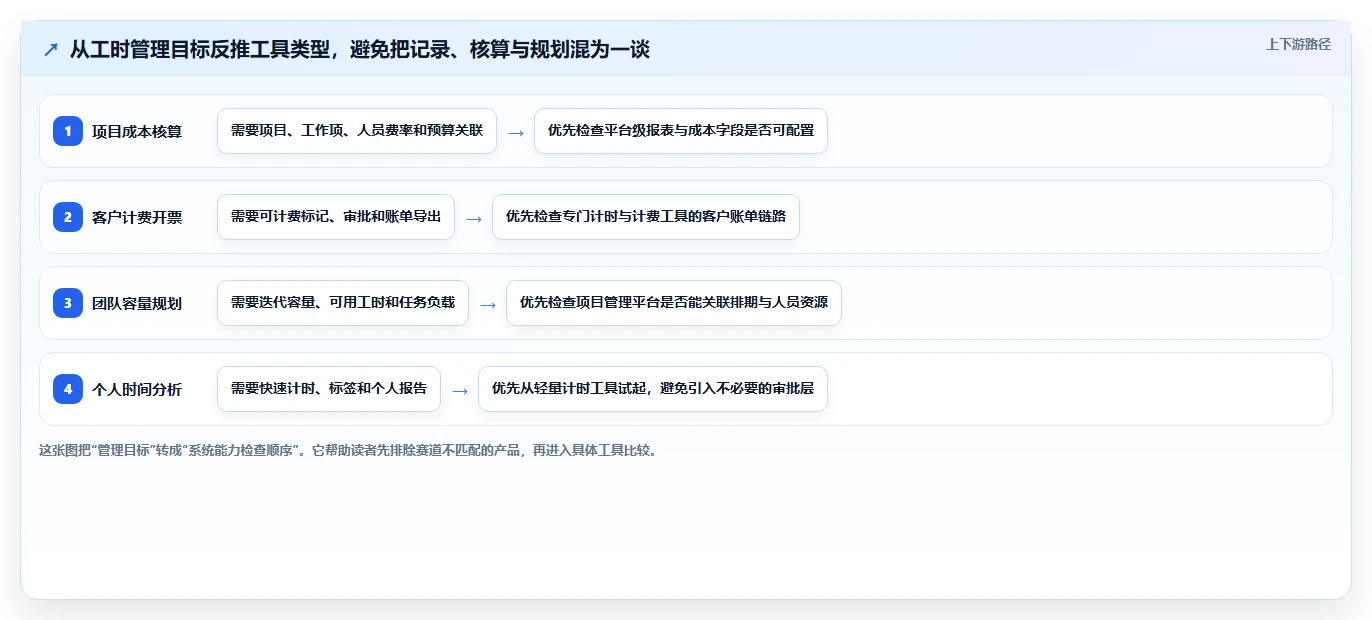Select the box 需要项目、工作项、人员费率和预算关联
The width and height of the screenshot is (1372, 620).
357,131
